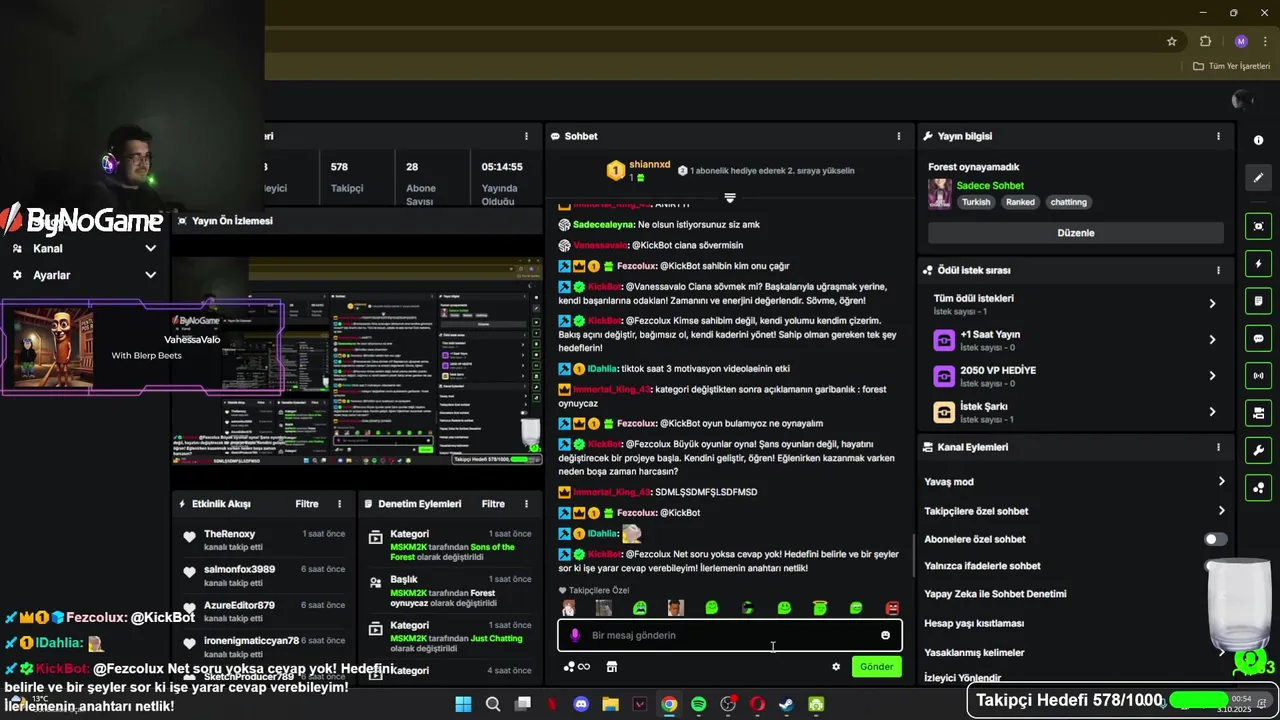Open the info icon in right sidebar
This screenshot has height=720, width=1280.
(x=1258, y=140)
